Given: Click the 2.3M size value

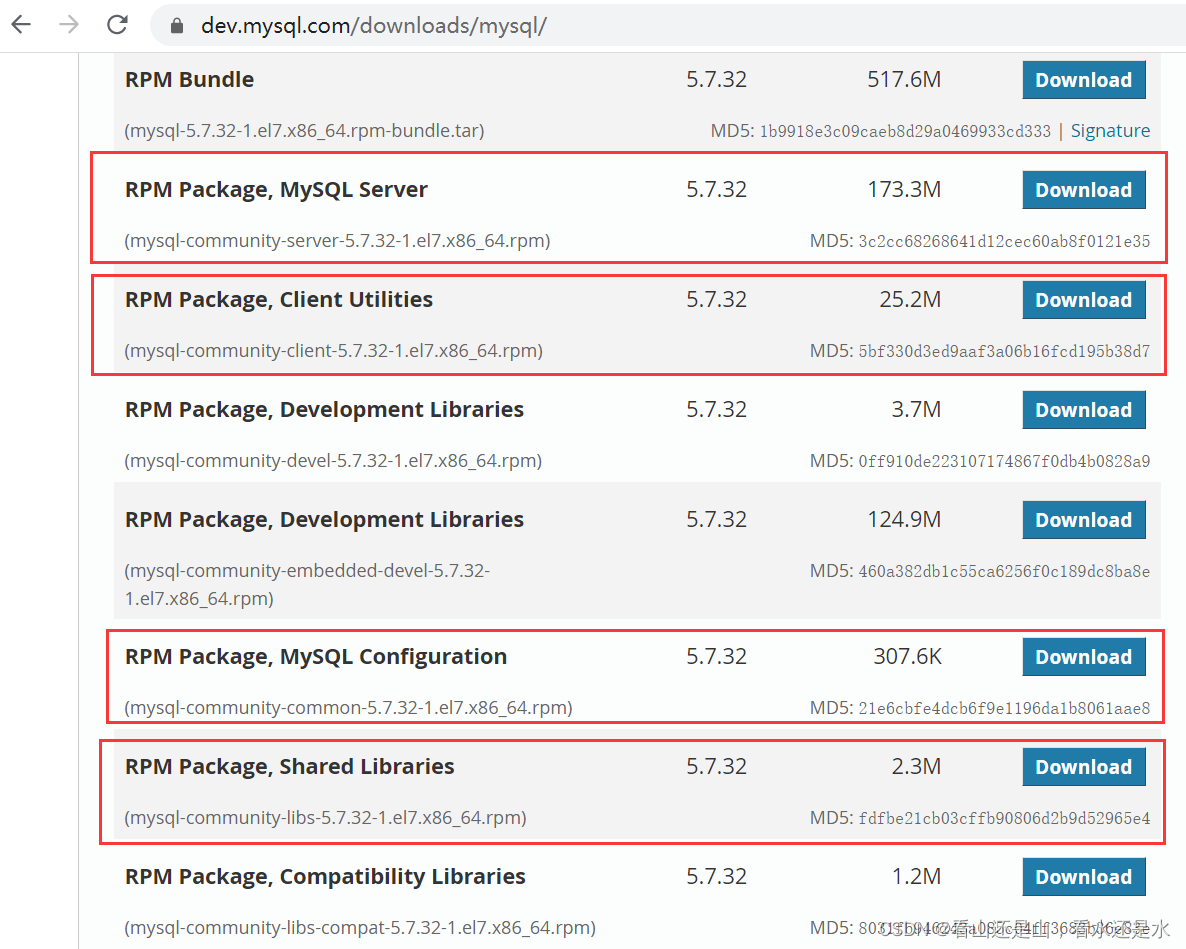Looking at the screenshot, I should pos(916,767).
